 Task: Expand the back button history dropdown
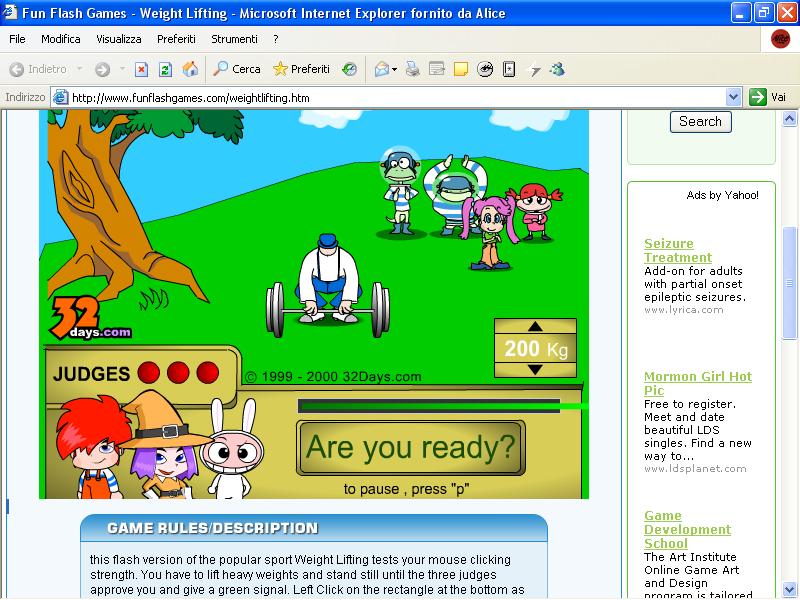80,68
